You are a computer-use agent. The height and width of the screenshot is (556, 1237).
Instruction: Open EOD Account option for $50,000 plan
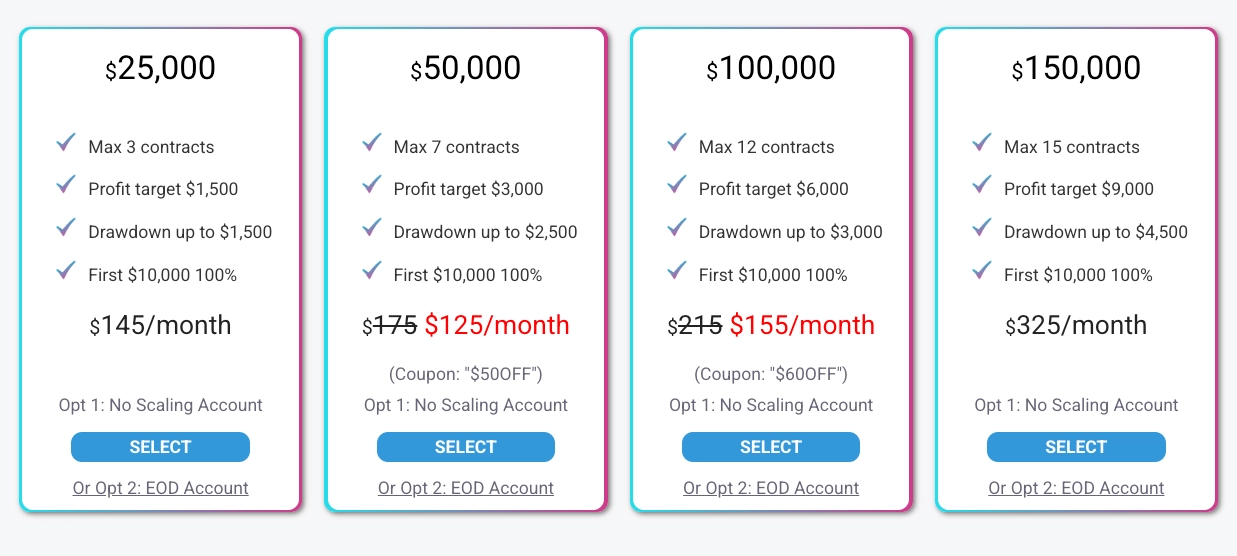click(x=466, y=488)
